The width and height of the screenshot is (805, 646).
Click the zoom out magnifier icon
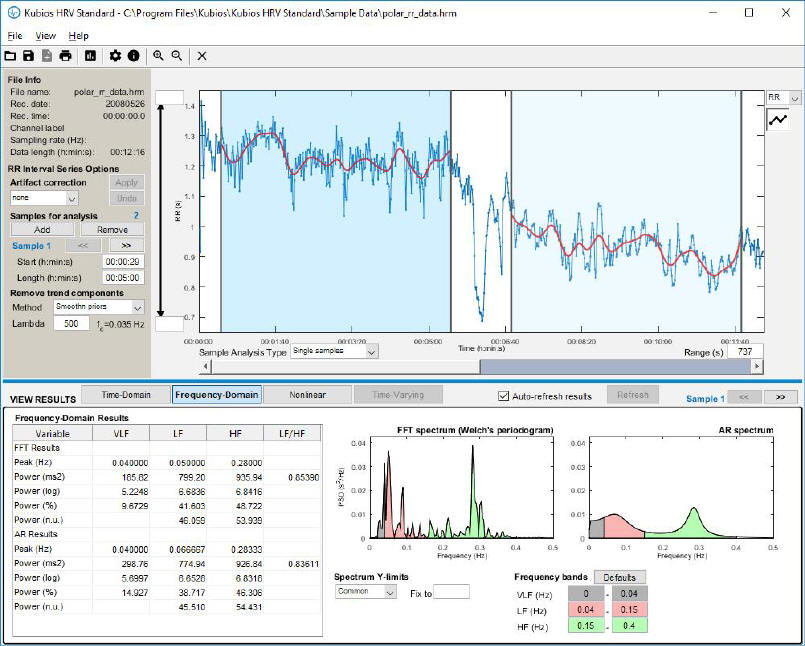(x=177, y=56)
